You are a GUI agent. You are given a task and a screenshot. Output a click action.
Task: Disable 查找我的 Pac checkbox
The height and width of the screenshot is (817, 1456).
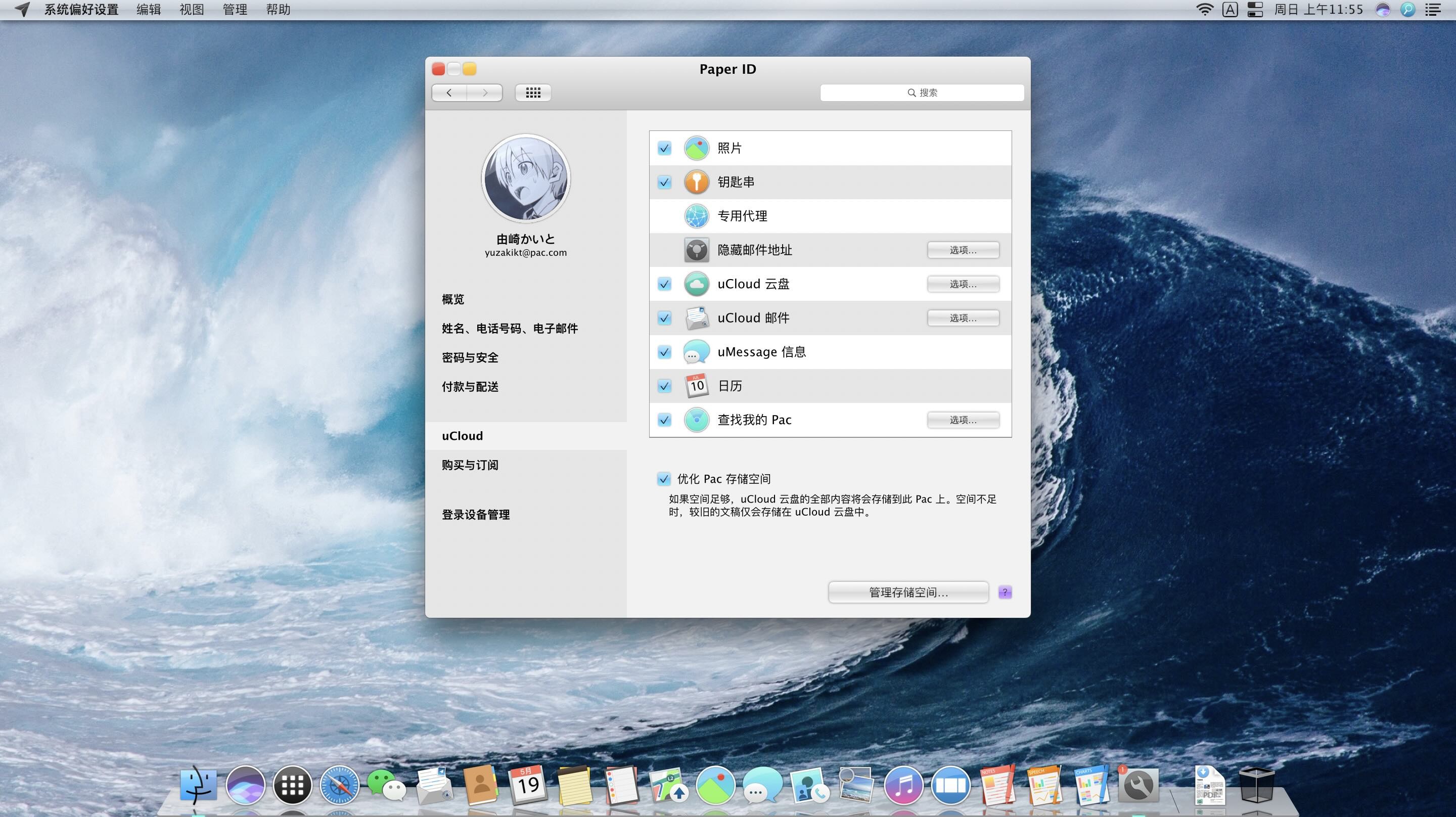[665, 420]
